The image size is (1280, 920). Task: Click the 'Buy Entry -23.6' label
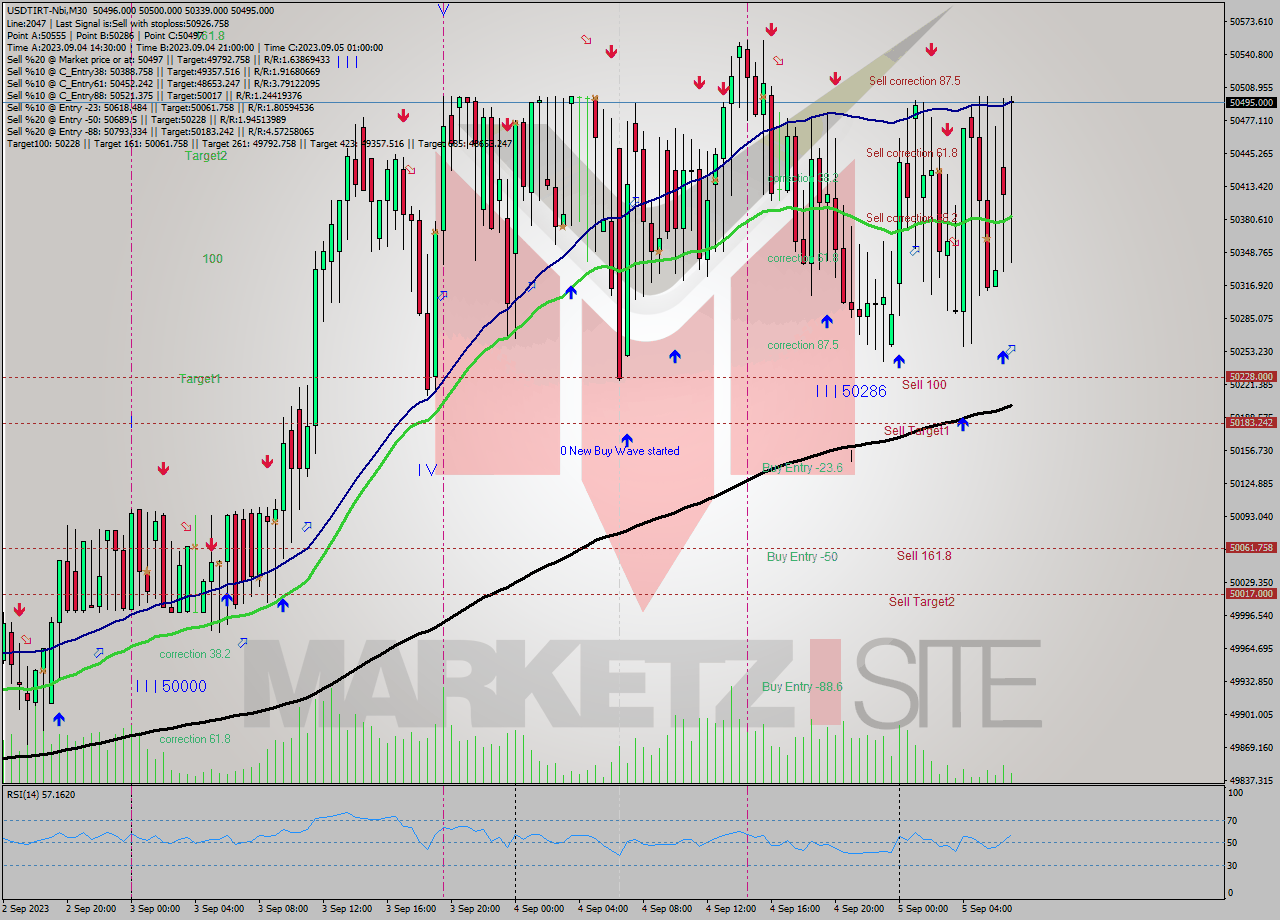click(802, 468)
